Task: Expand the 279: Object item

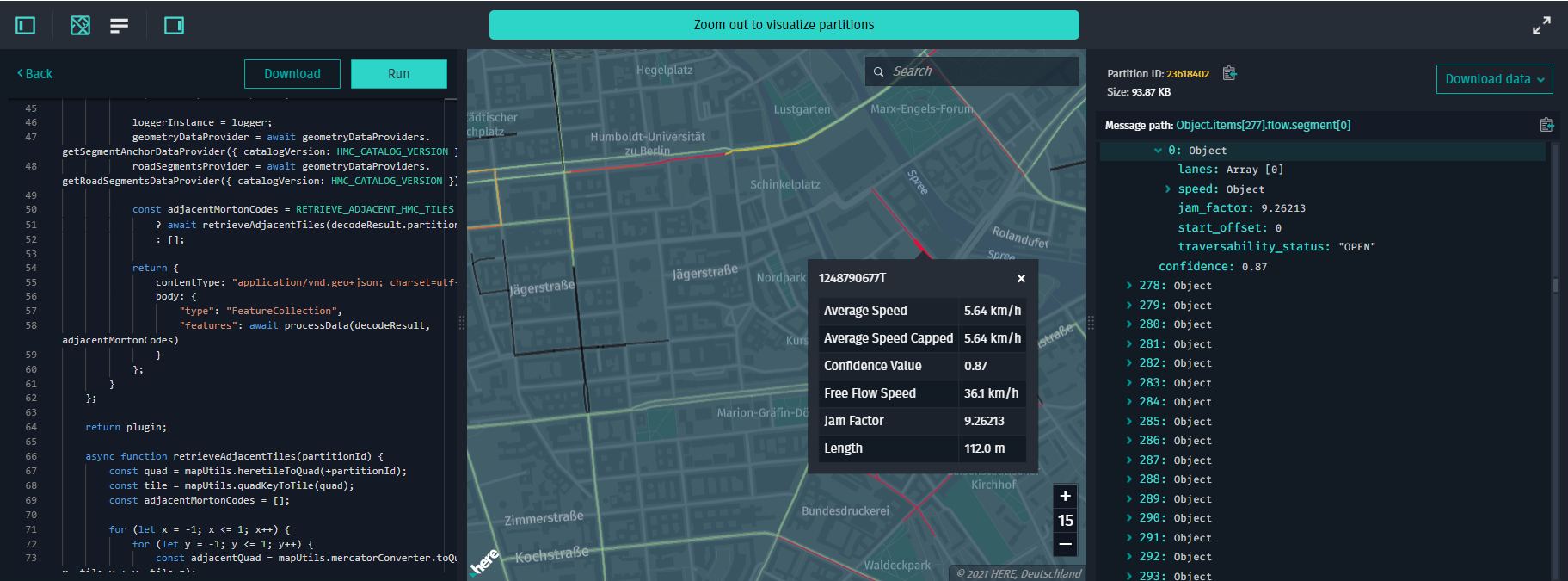Action: tap(1129, 306)
